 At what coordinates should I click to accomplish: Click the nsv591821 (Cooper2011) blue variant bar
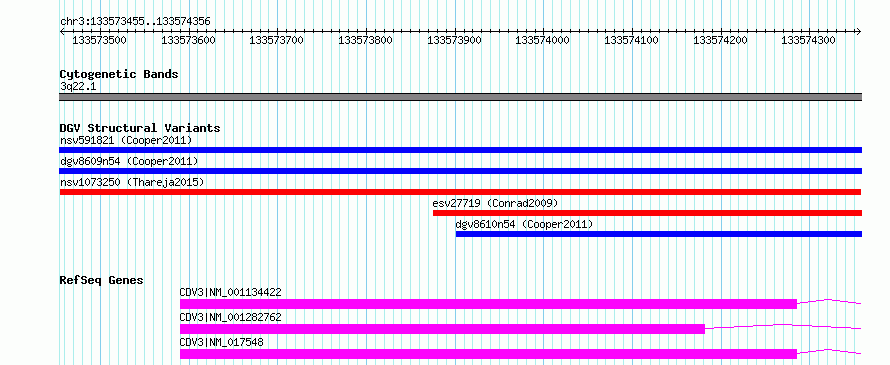coord(460,150)
